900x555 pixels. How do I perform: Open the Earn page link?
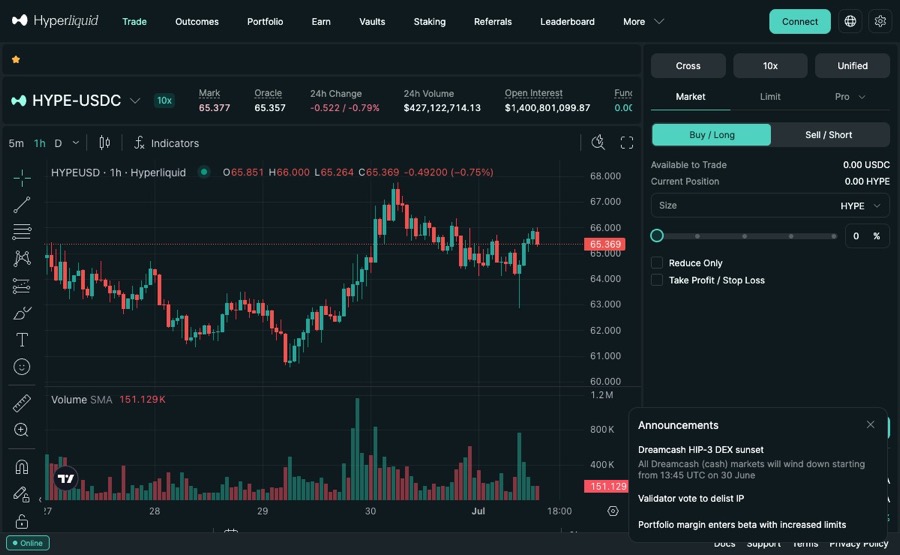[321, 22]
